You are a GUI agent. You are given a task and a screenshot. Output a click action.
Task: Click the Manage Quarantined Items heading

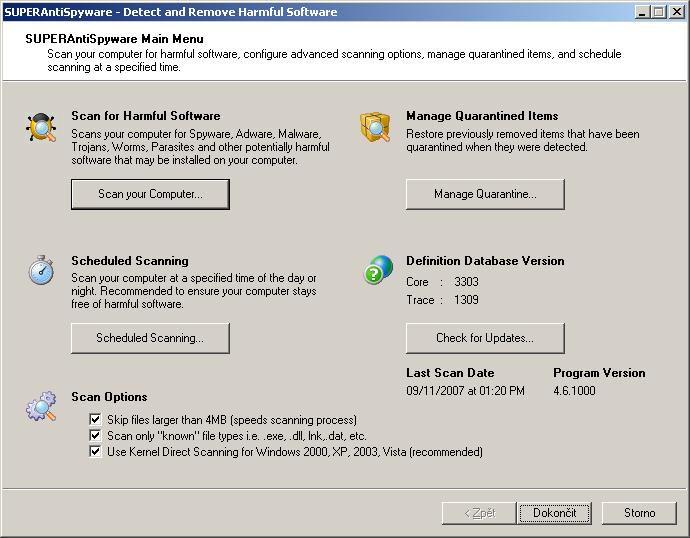482,116
